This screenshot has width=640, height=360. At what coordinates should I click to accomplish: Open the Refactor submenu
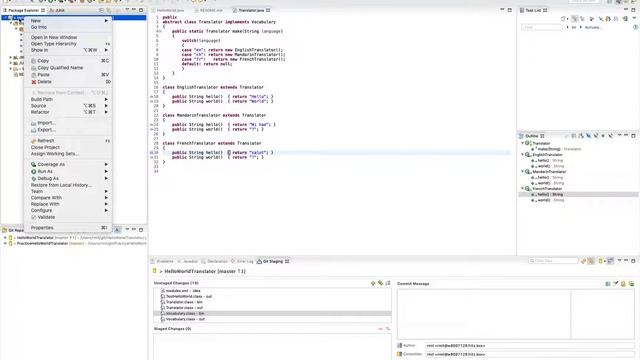68,112
